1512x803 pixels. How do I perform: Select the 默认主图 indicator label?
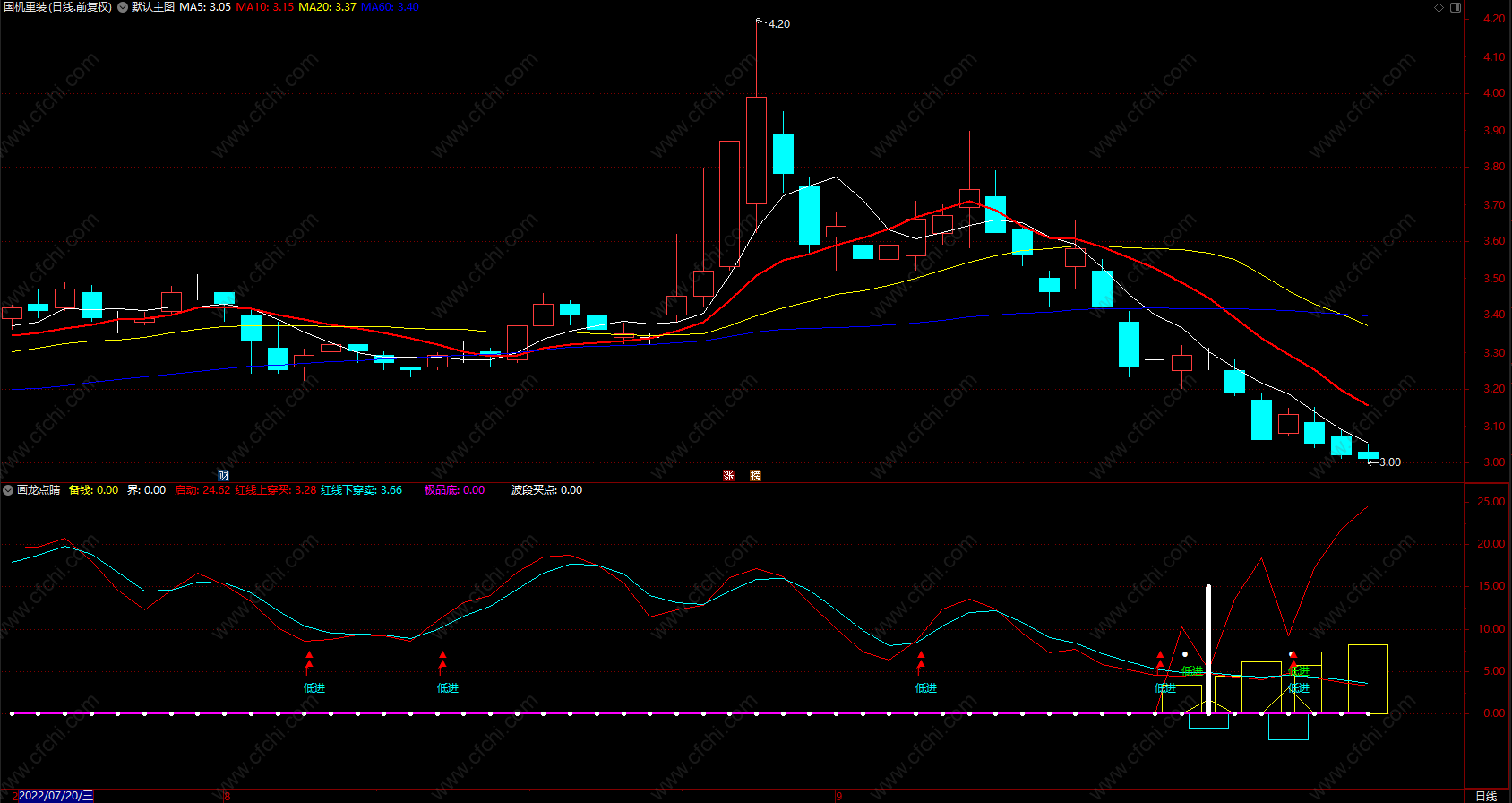(153, 7)
